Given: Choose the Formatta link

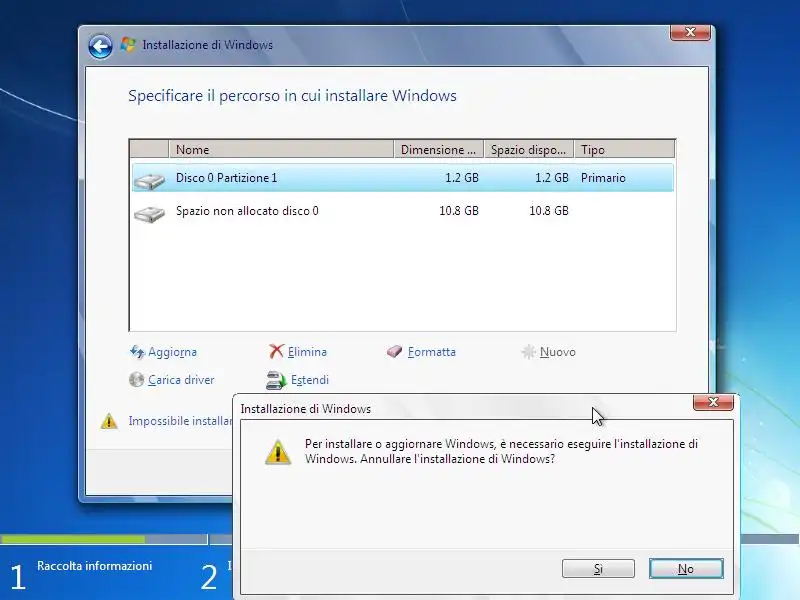Looking at the screenshot, I should point(432,352).
